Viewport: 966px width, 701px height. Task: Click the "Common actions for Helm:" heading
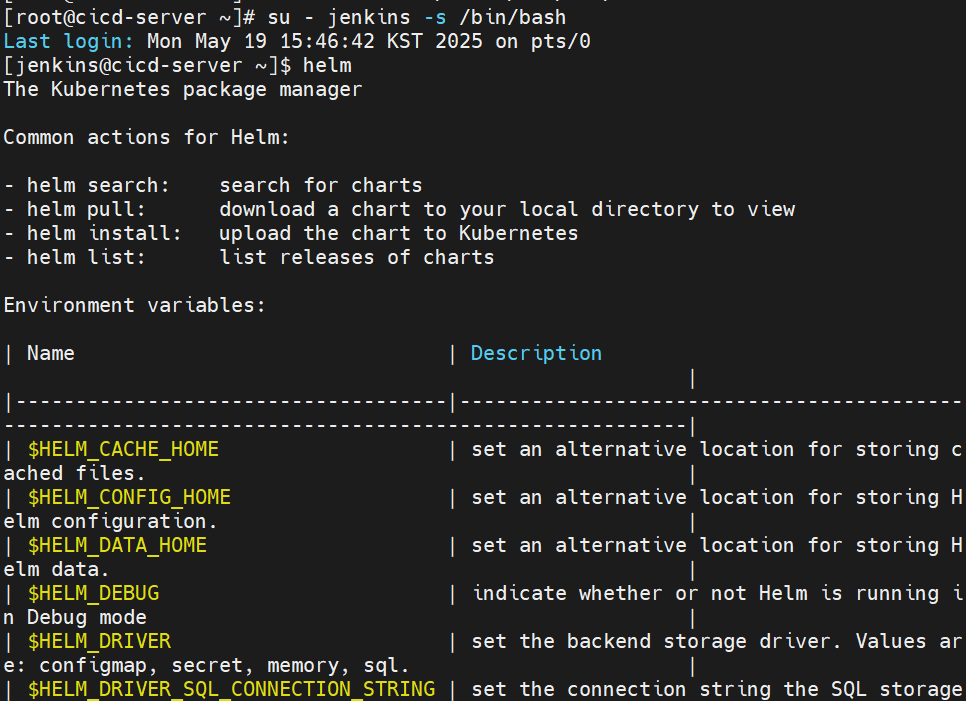point(147,137)
